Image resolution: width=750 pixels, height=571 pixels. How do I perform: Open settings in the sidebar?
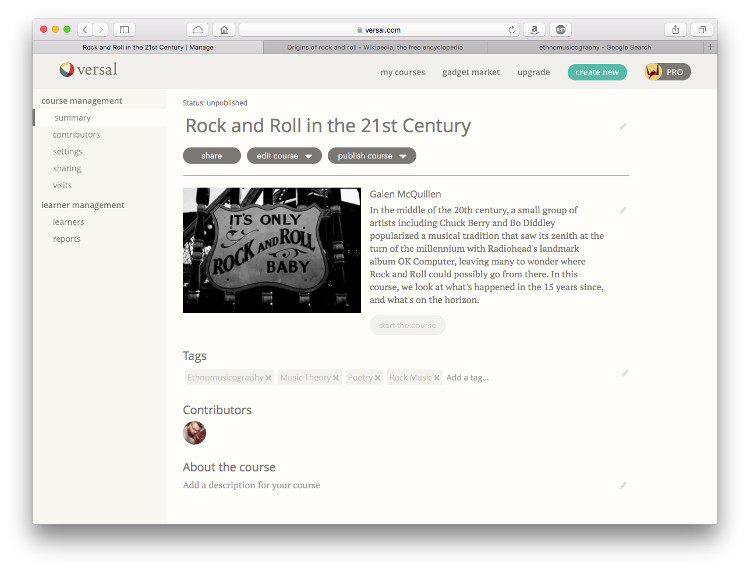coord(67,152)
